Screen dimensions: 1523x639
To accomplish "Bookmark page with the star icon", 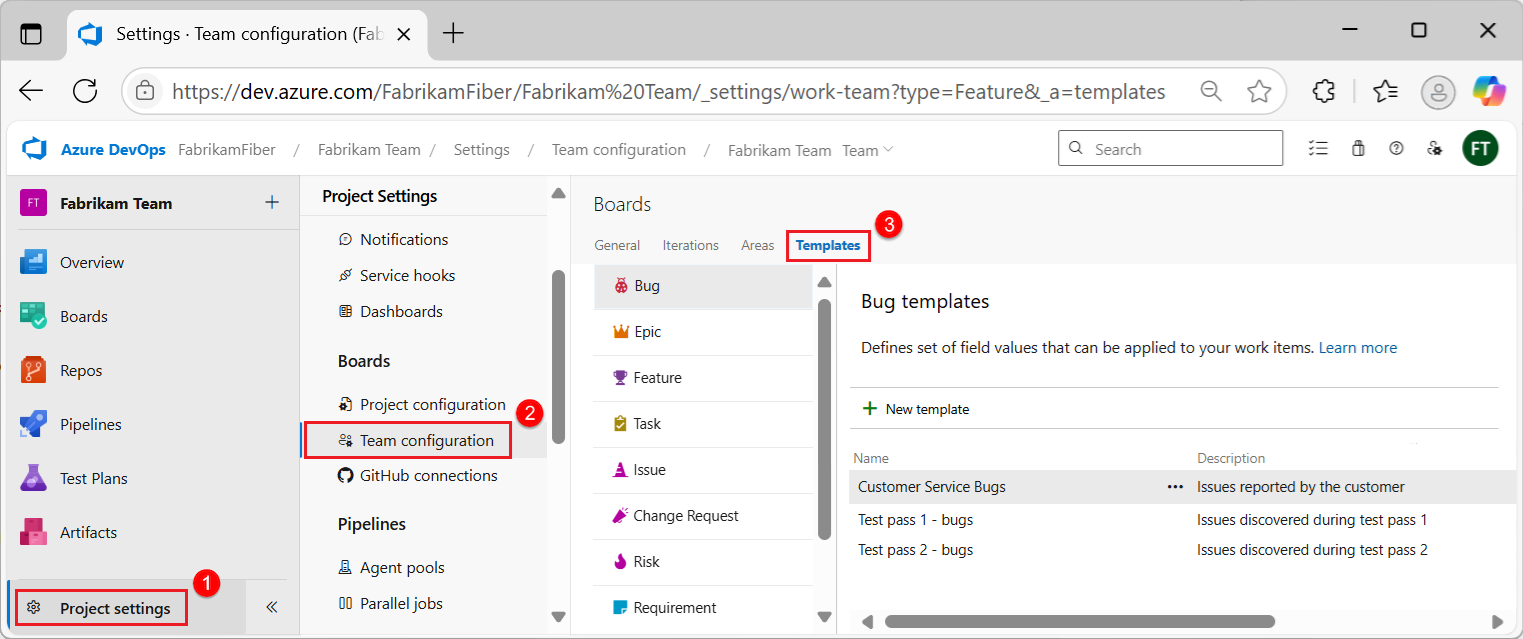I will click(1259, 91).
